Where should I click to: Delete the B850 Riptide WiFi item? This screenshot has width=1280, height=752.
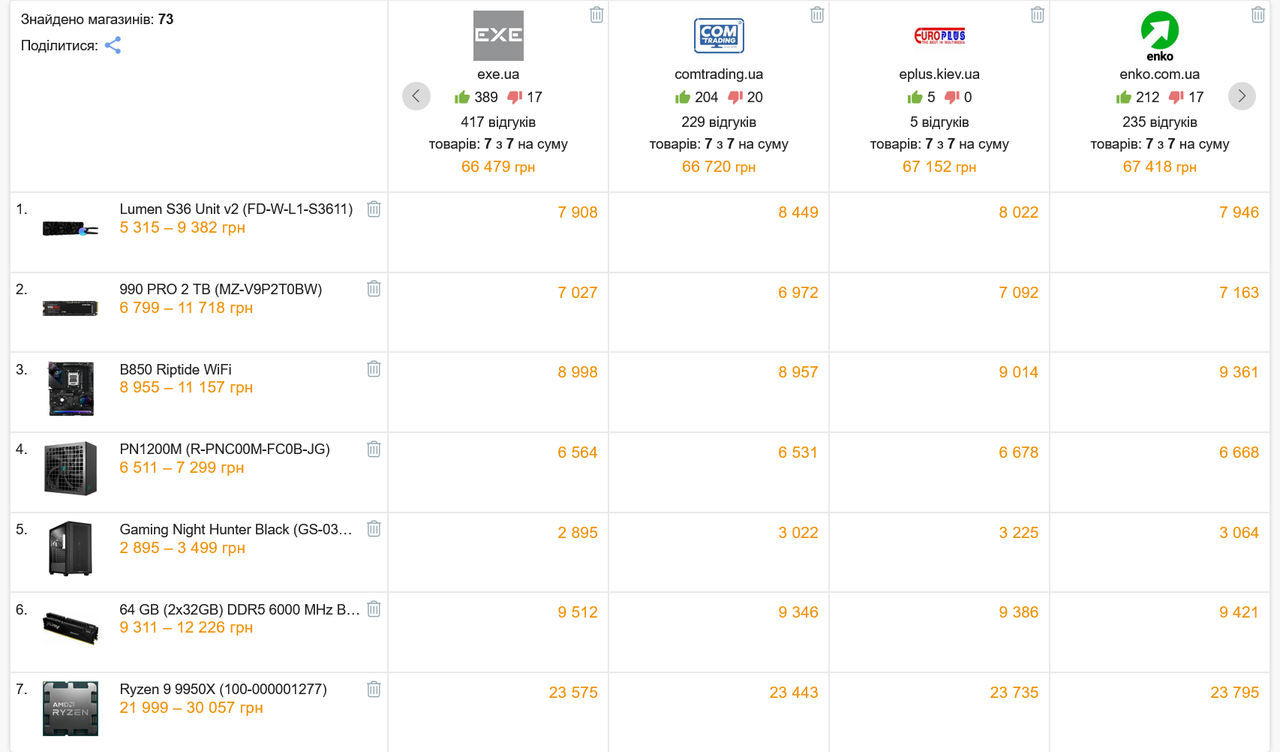click(x=374, y=368)
